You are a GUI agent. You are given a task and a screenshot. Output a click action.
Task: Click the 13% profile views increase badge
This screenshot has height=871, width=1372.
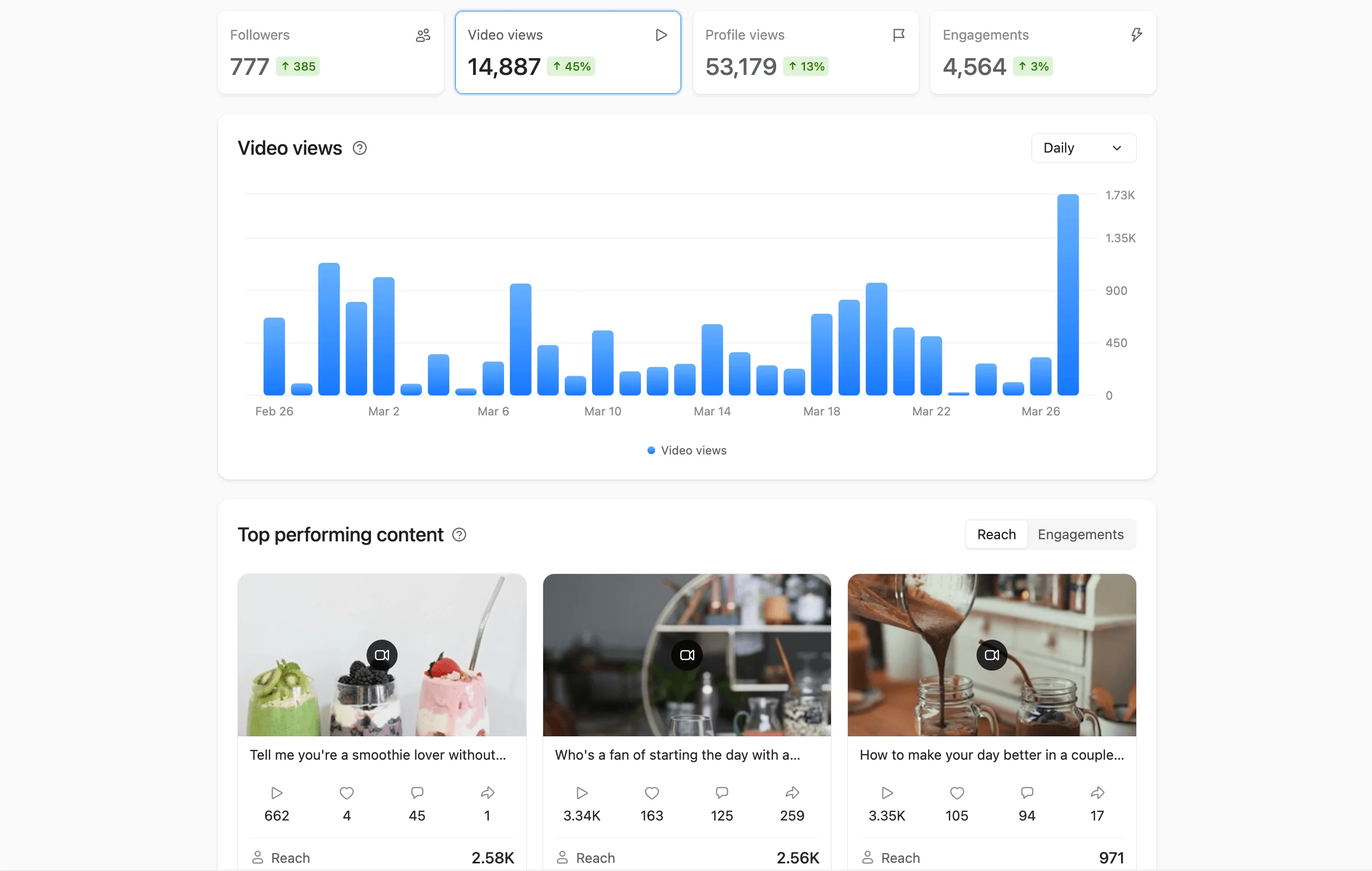click(806, 67)
